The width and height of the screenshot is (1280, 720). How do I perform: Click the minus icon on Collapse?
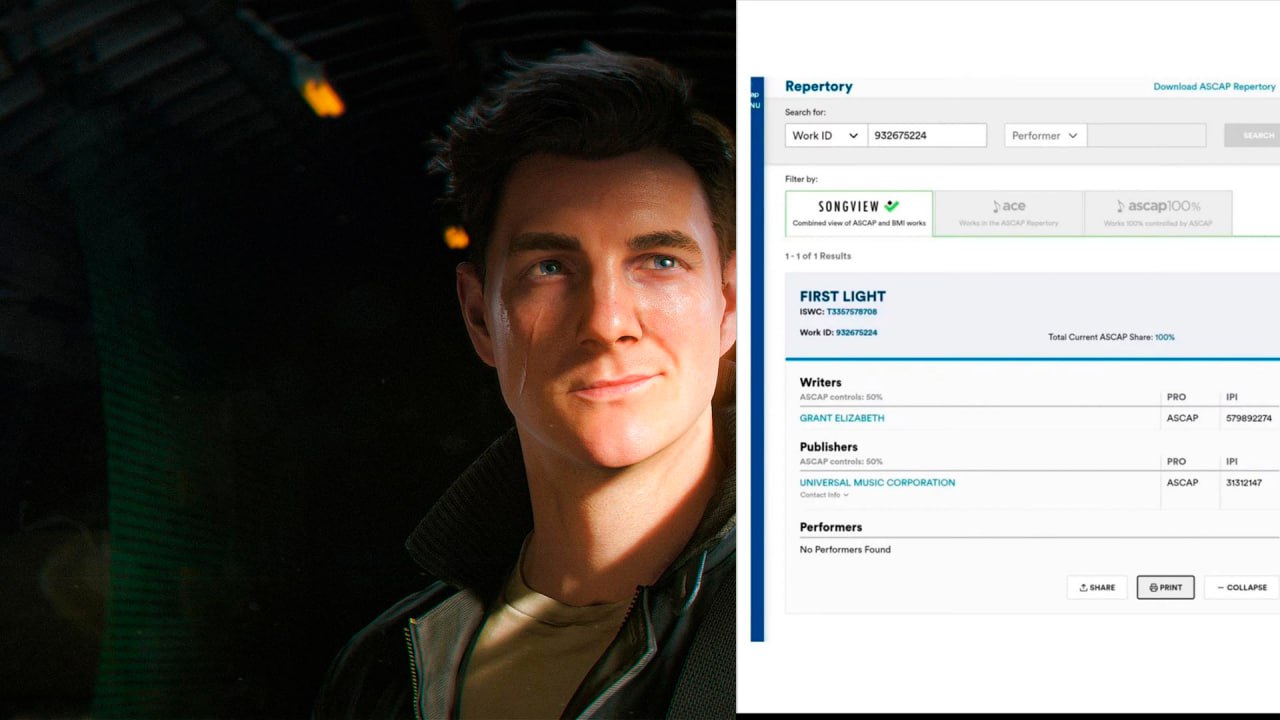click(1219, 588)
